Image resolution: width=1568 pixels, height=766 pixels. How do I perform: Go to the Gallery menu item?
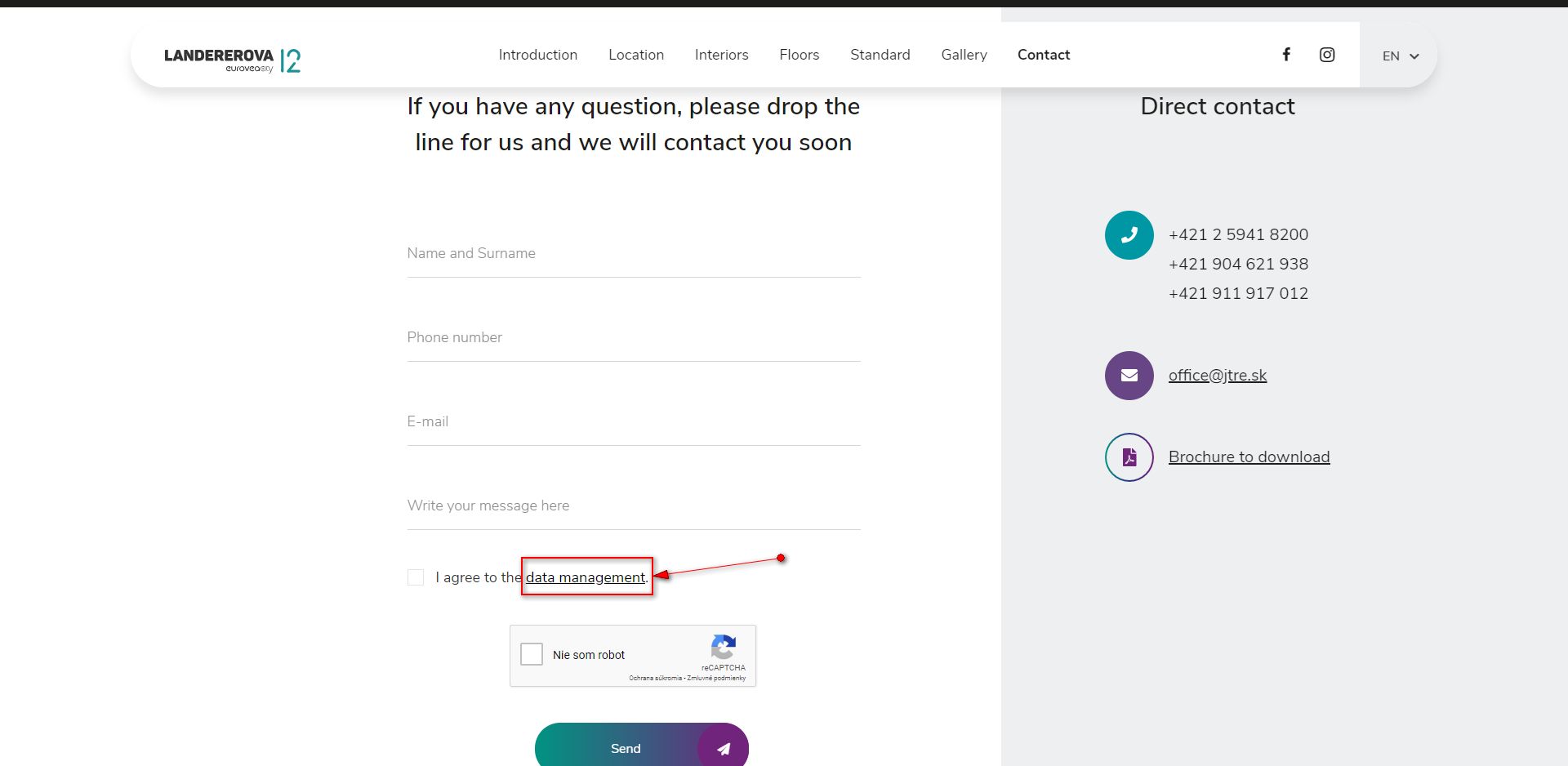point(964,55)
